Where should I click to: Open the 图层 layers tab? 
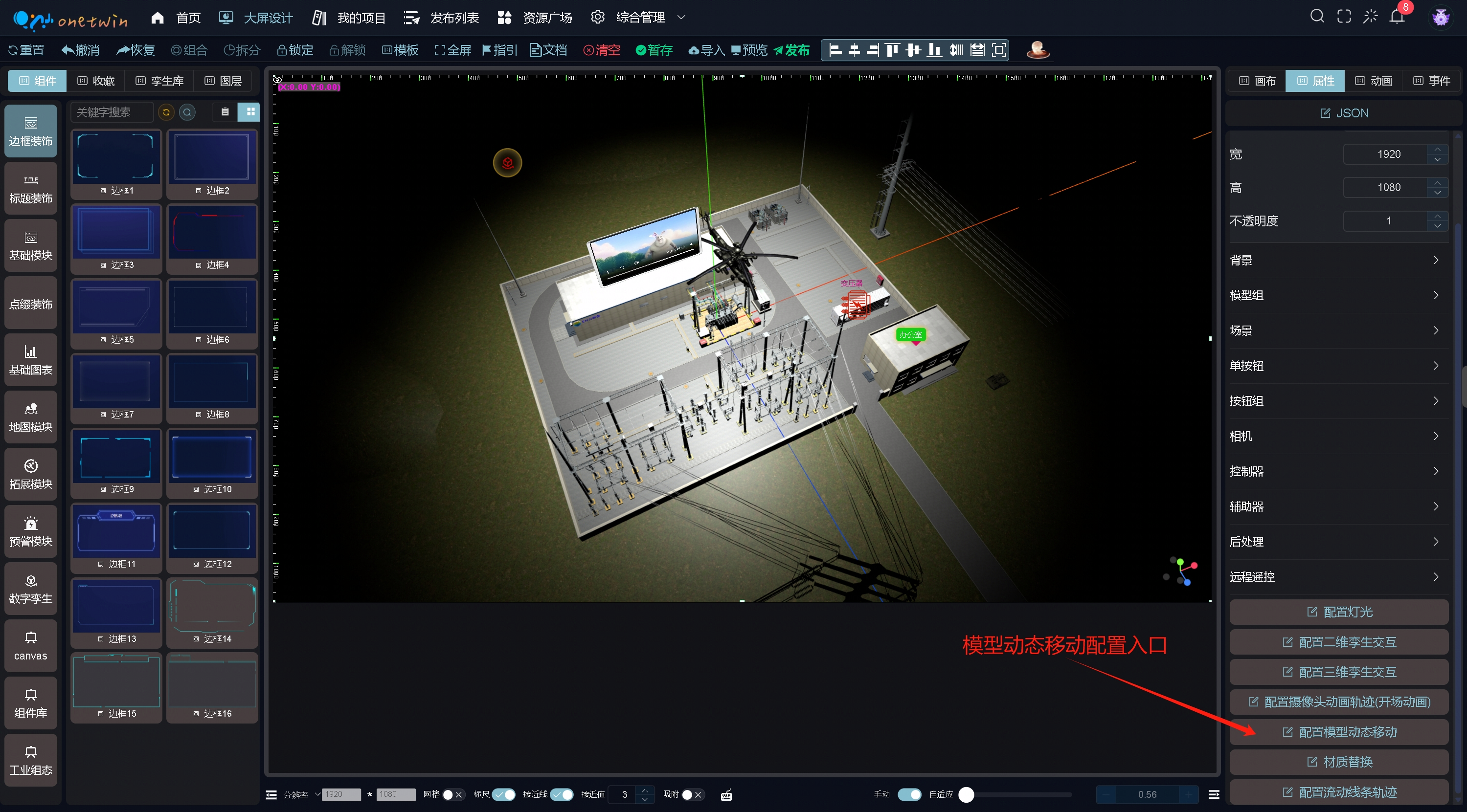223,81
